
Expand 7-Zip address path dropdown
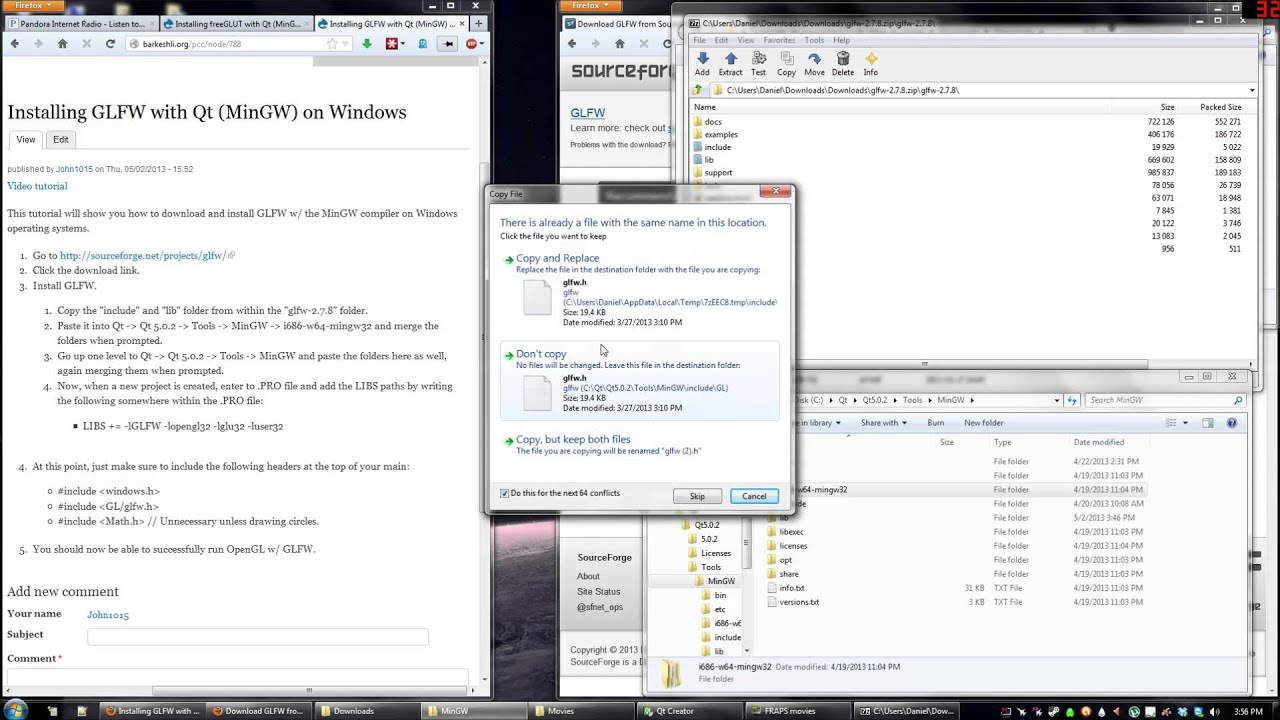click(1251, 90)
